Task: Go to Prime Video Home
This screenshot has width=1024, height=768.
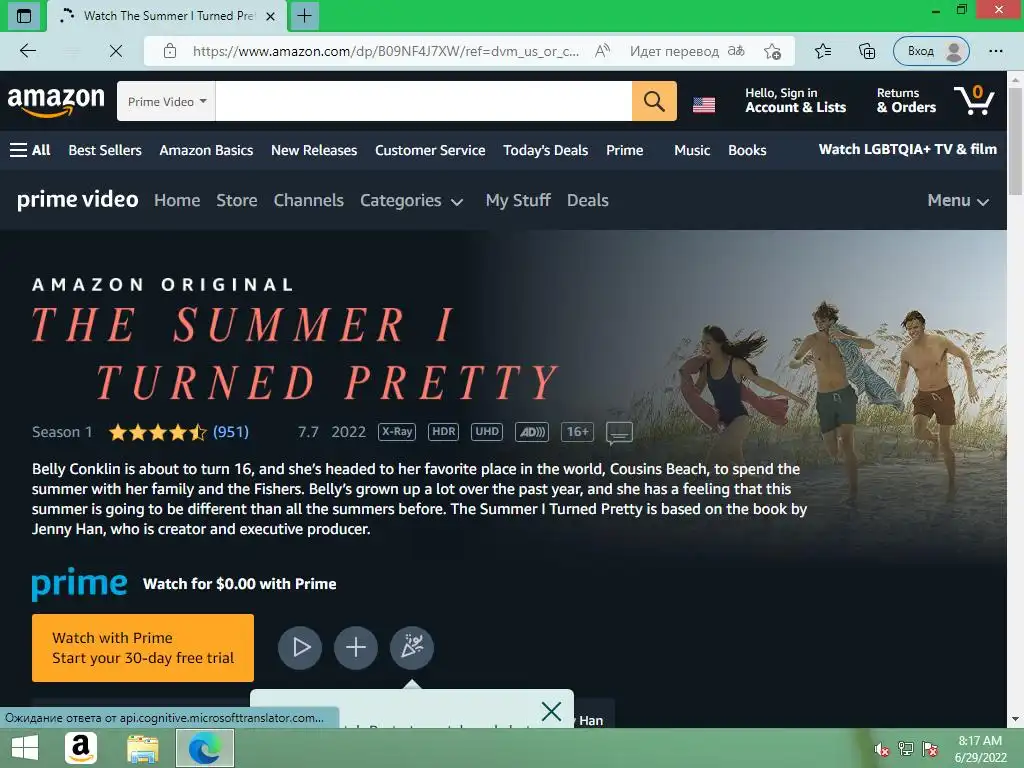Action: [x=177, y=200]
